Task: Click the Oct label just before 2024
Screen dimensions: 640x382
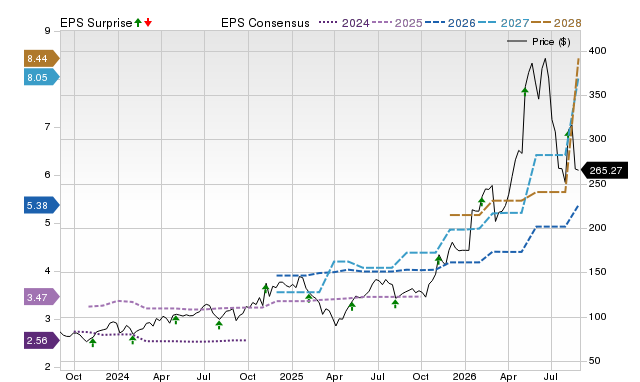Action: 74,376
